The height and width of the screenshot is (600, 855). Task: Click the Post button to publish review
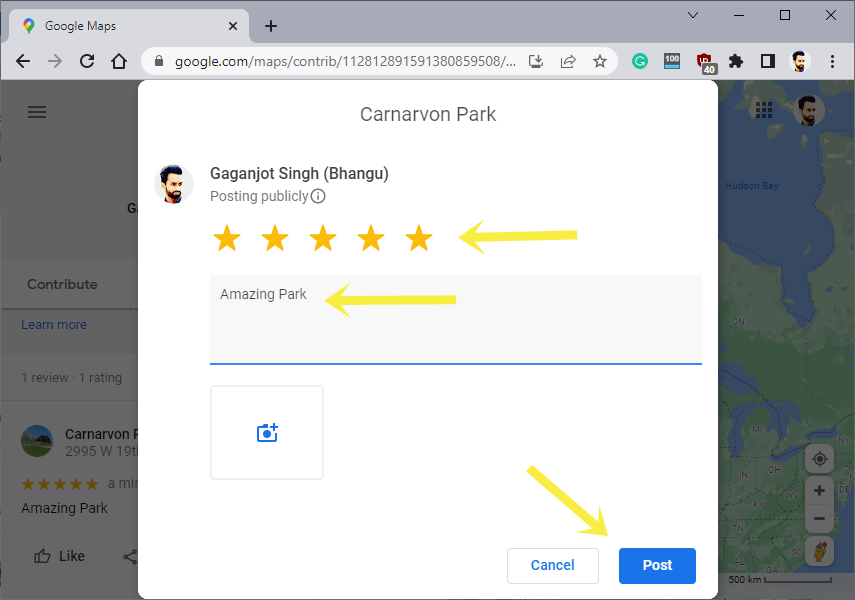pyautogui.click(x=657, y=565)
